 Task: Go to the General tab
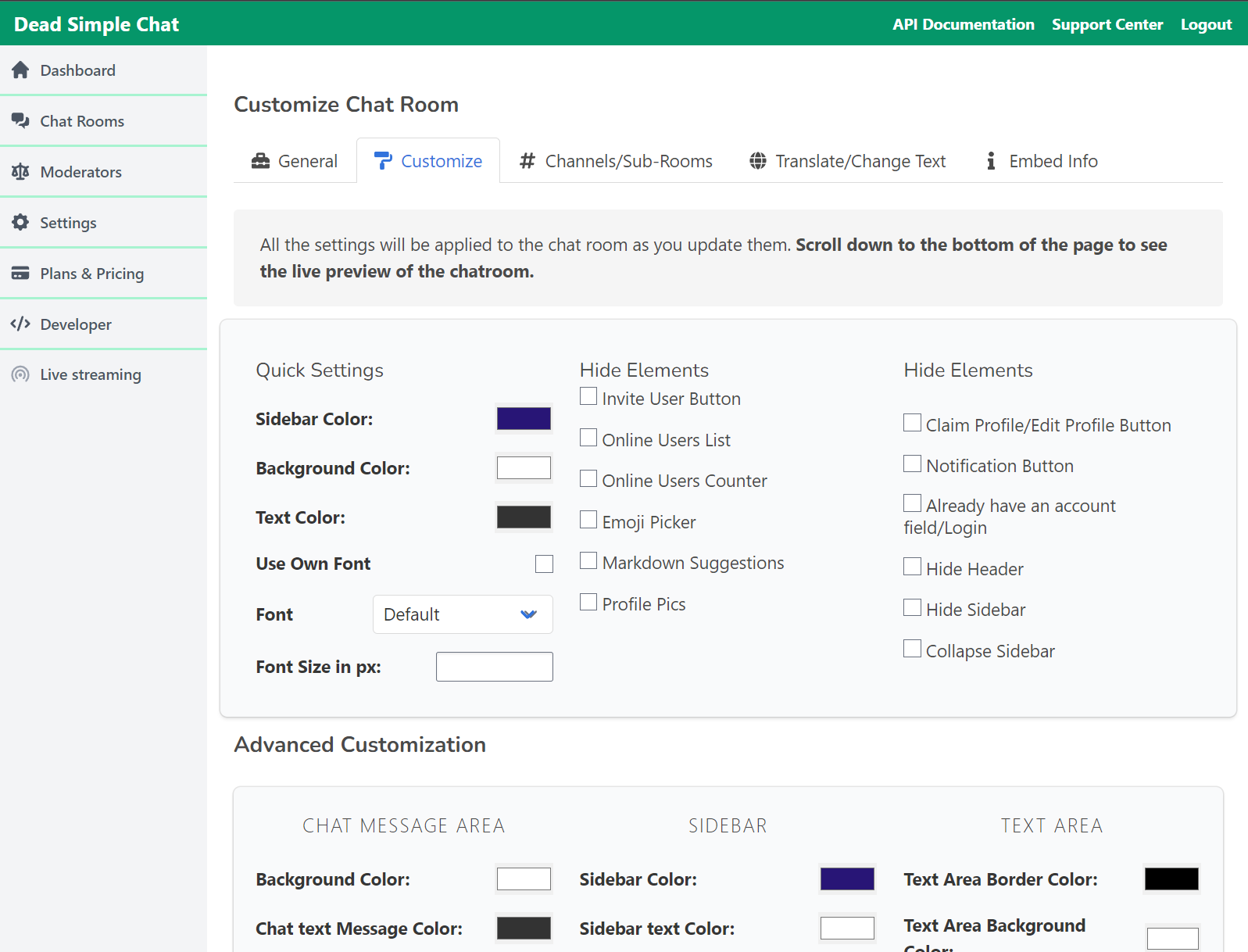point(295,161)
